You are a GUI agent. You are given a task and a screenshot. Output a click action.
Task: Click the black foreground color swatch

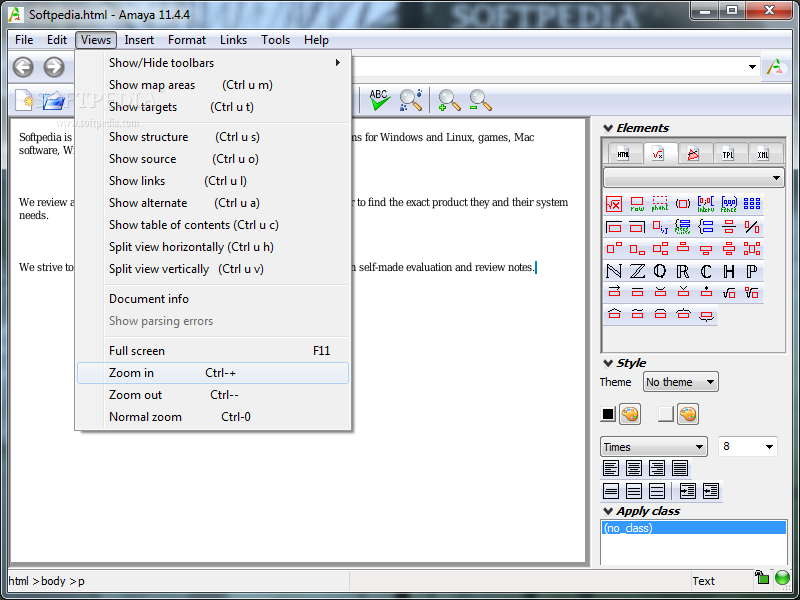[608, 414]
